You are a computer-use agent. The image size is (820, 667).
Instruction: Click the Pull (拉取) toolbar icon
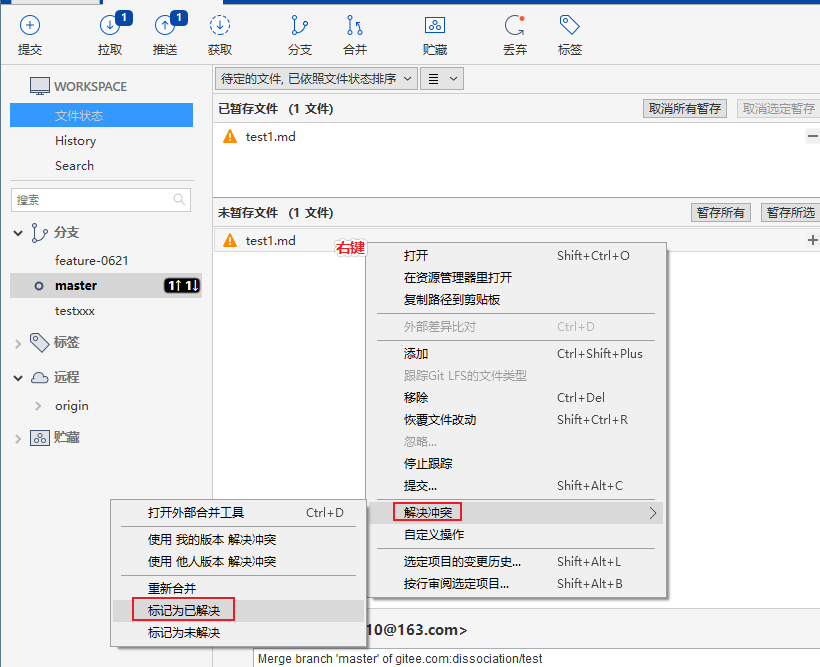110,34
